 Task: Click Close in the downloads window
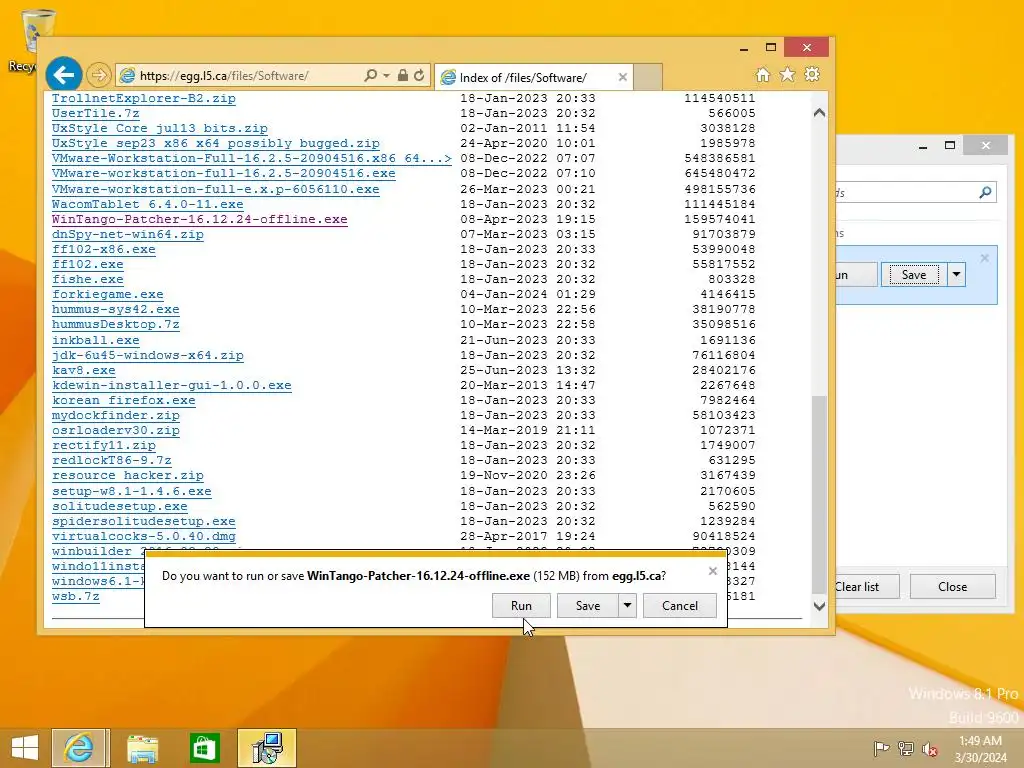point(952,586)
